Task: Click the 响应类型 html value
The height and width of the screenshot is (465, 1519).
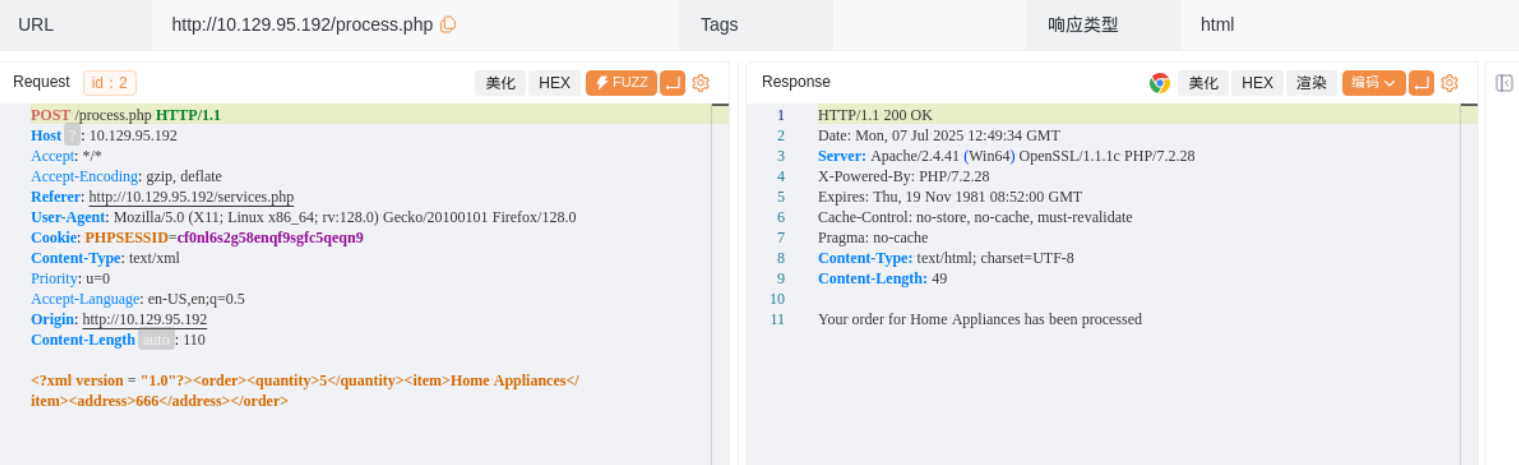Action: [x=1217, y=25]
